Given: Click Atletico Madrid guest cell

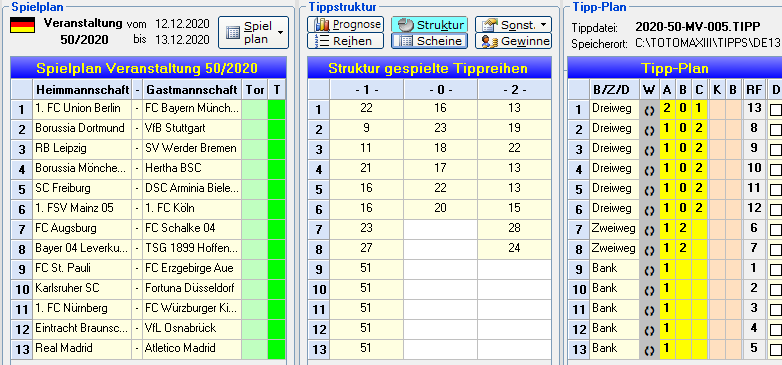Looking at the screenshot, I should 192,350.
